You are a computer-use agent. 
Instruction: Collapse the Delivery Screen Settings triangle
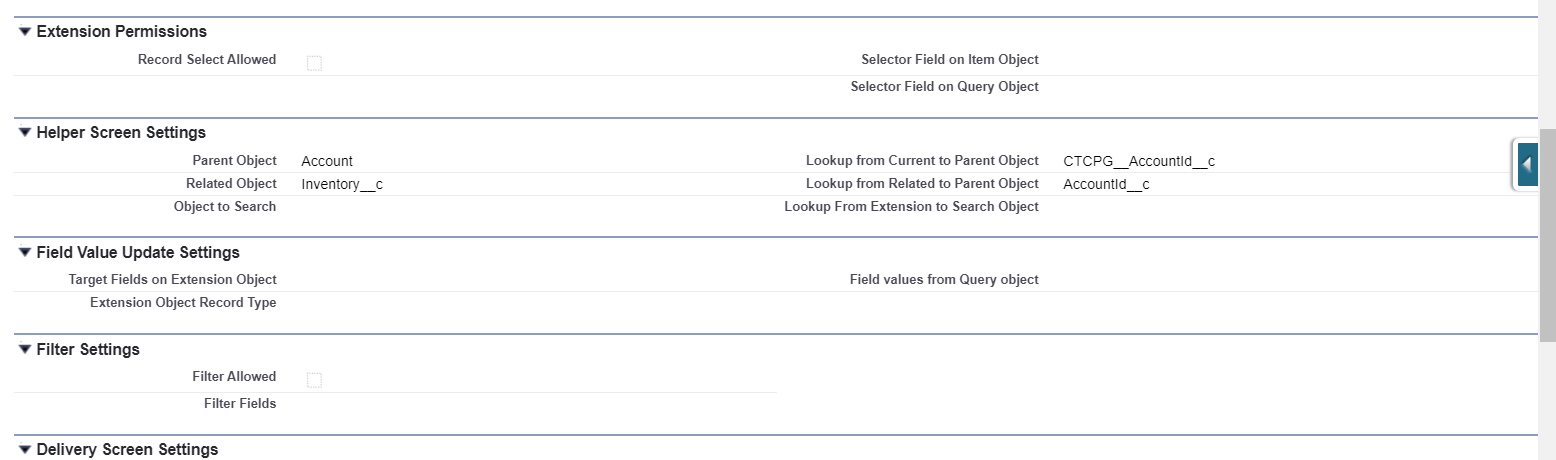pyautogui.click(x=25, y=450)
